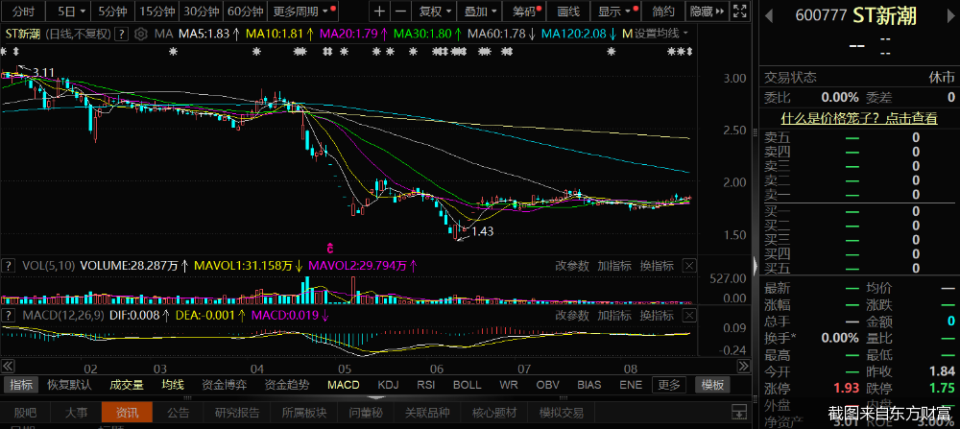Viewport: 960px width, 429px height.
Task: Click the help question mark beside ST新潮
Action: 122,34
